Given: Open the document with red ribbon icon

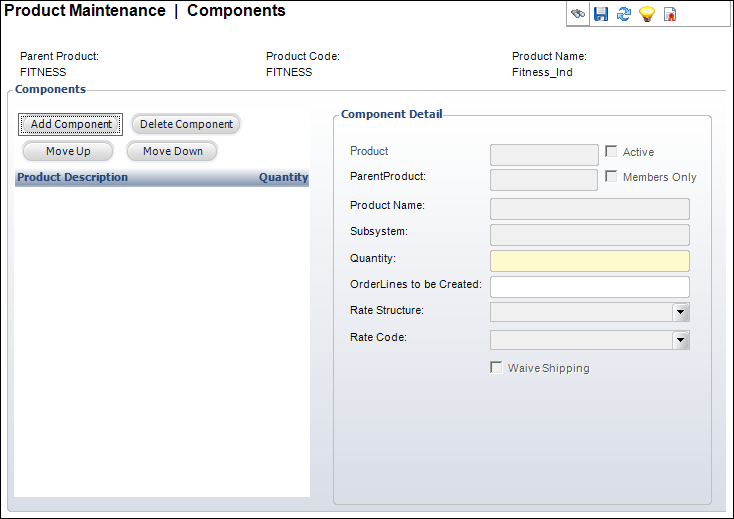Looking at the screenshot, I should [x=670, y=14].
